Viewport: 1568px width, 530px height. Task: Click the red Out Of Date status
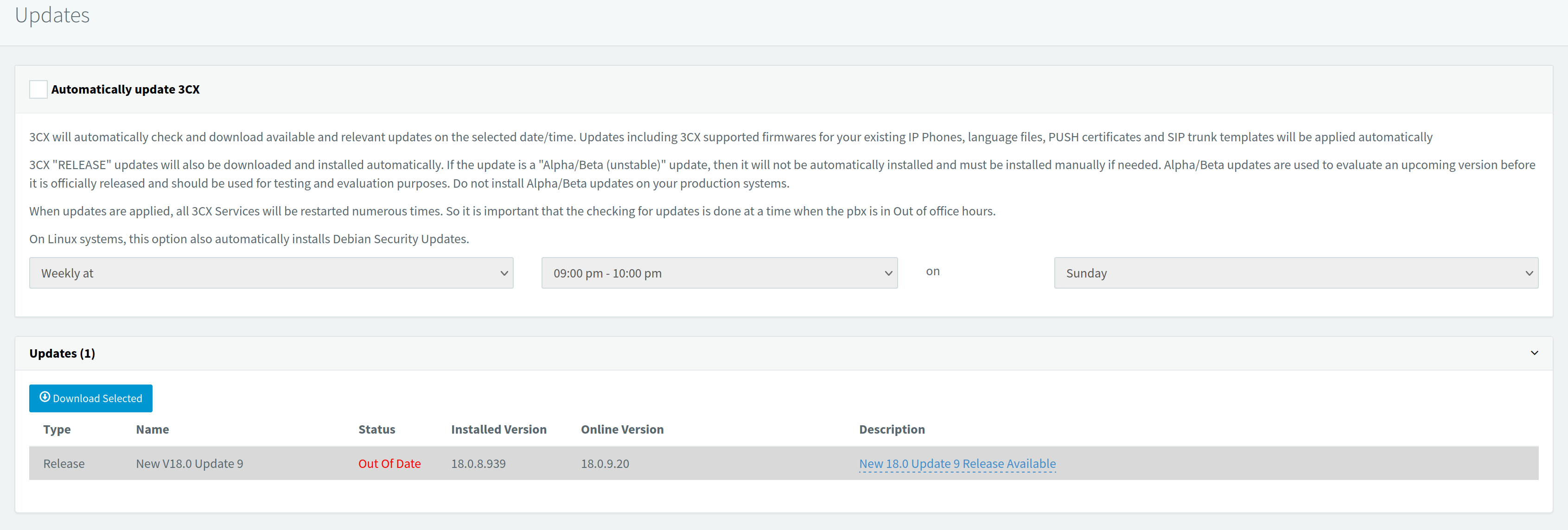point(389,464)
